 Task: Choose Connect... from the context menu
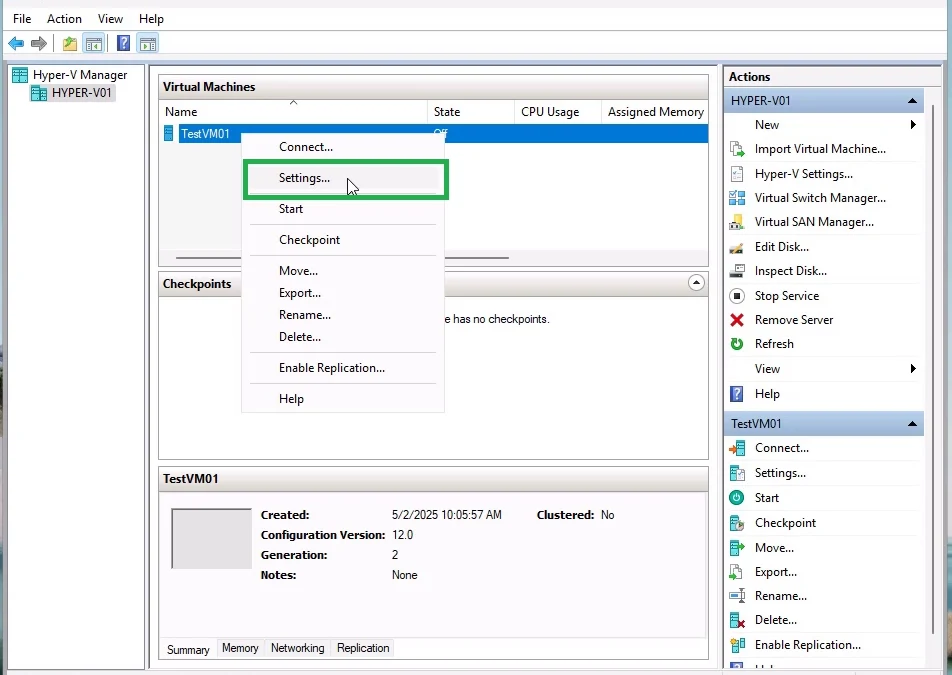[343, 147]
